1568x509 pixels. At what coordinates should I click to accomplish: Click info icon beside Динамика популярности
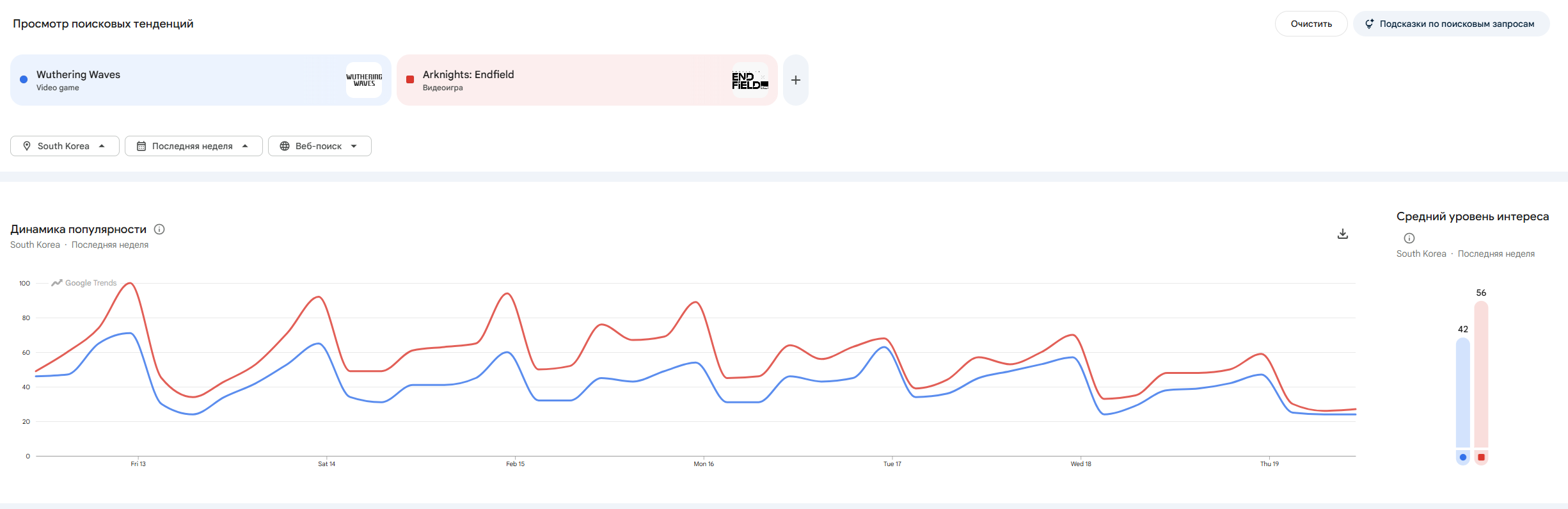(x=160, y=229)
